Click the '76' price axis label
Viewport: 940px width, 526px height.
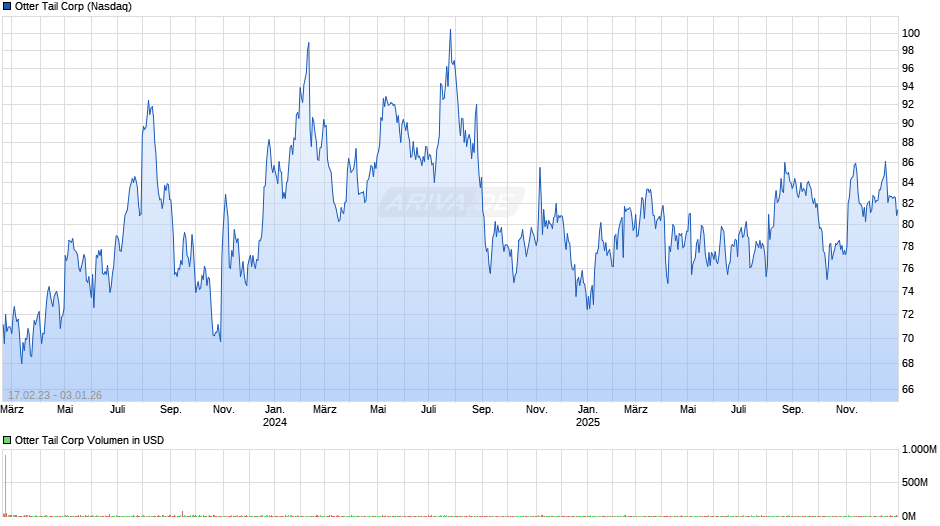point(908,269)
